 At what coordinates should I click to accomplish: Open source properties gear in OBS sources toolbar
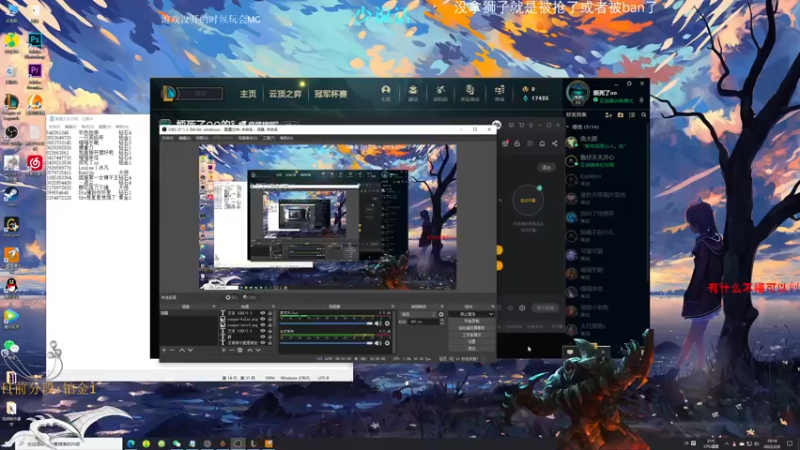click(x=240, y=351)
